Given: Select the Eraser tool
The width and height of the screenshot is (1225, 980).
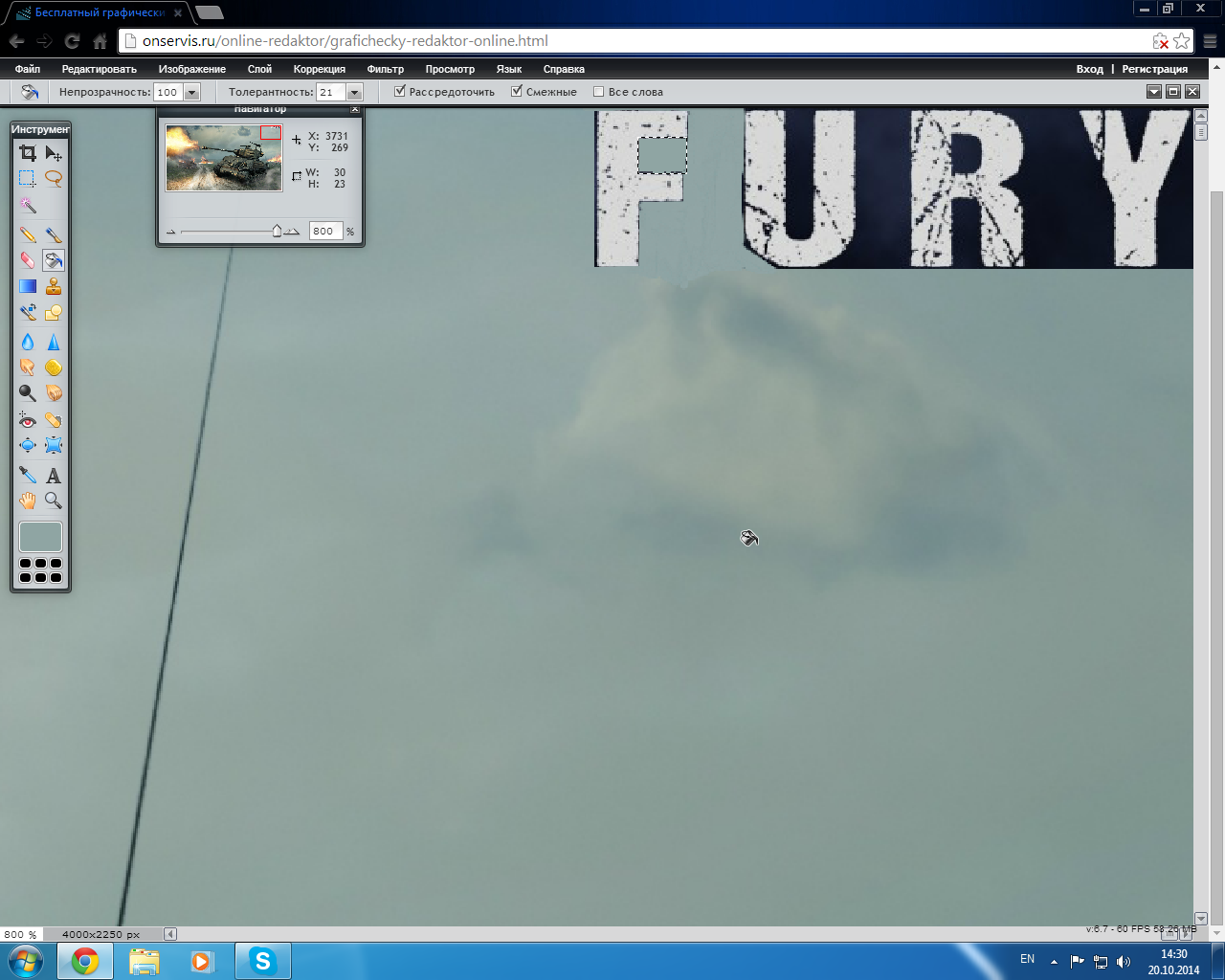Looking at the screenshot, I should (28, 260).
